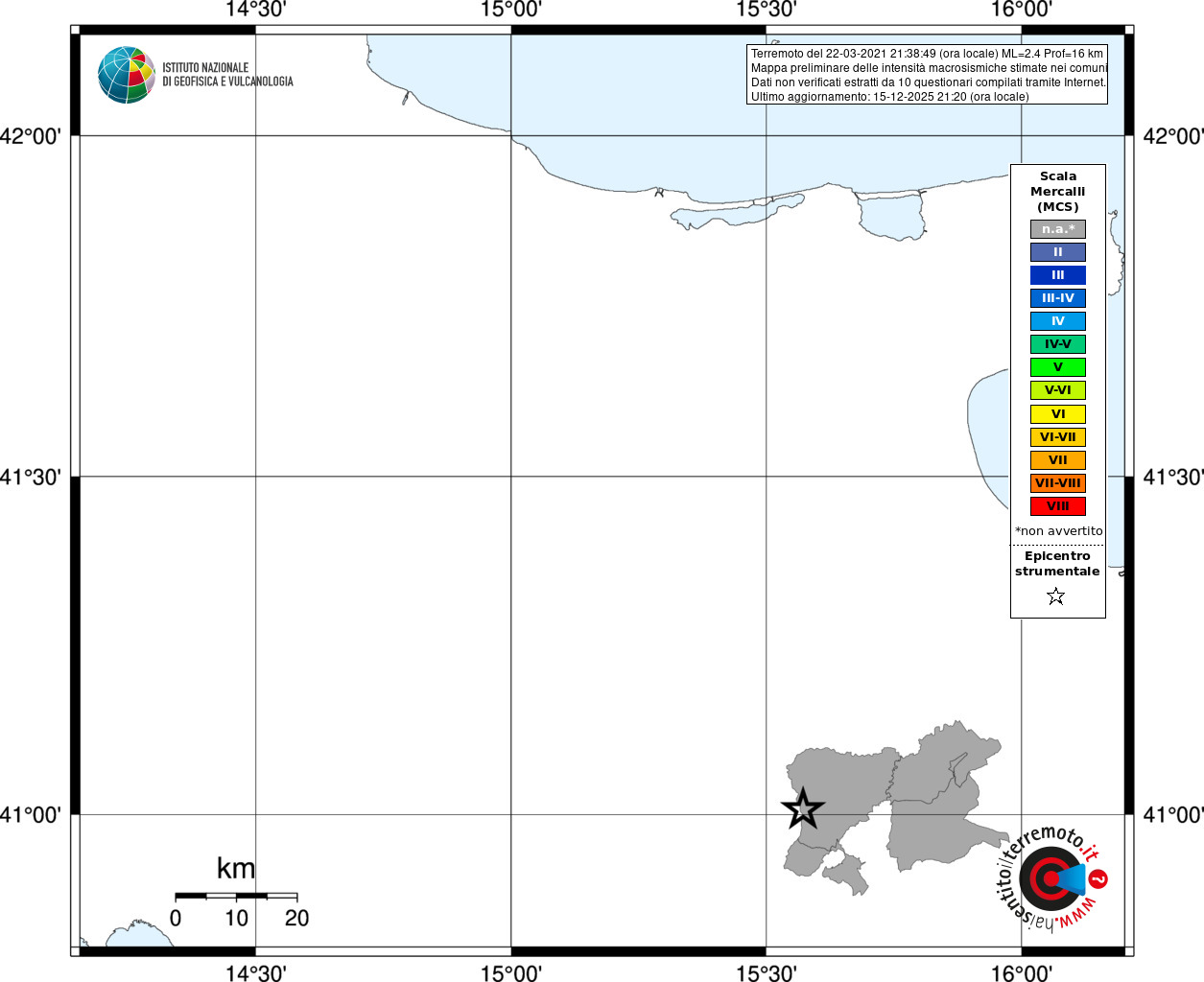Select the n.a.* gray legend swatch

pos(1058,229)
